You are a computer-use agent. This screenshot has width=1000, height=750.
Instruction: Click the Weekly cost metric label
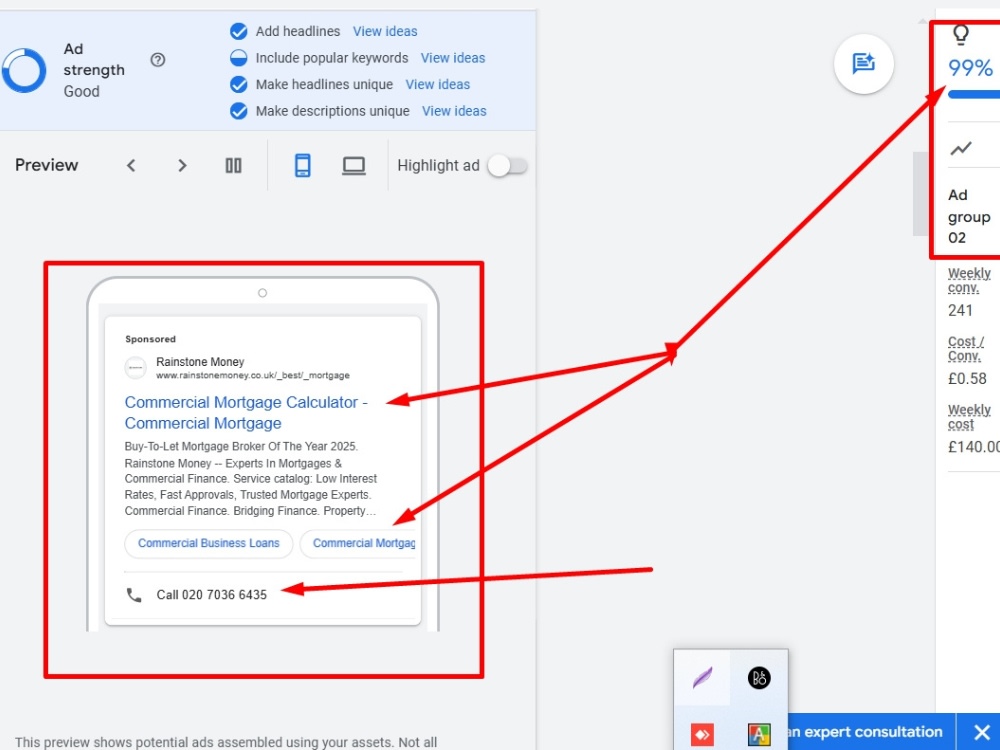point(969,417)
